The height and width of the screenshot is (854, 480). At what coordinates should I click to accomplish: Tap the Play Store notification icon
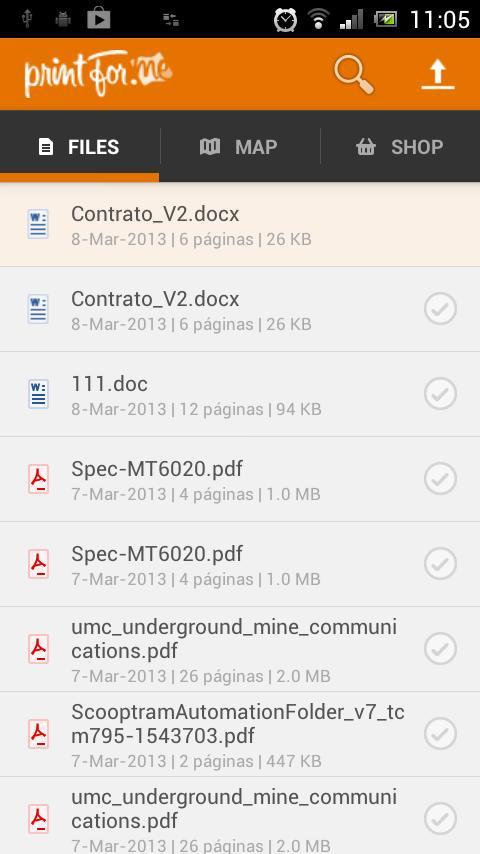point(99,20)
